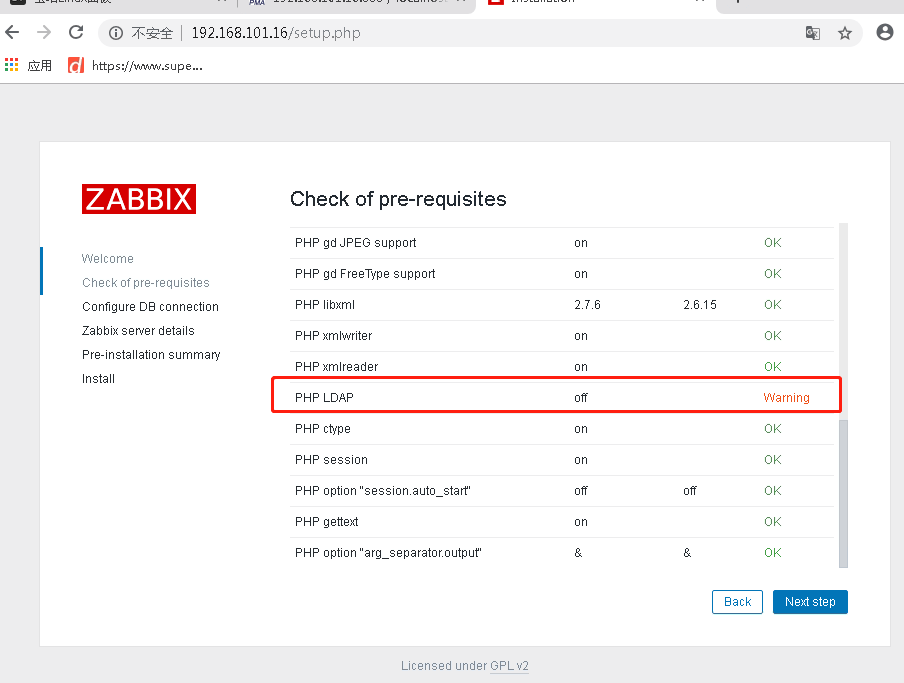Viewport: 904px width, 683px height.
Task: Click the PHP LDAP row label
Action: click(324, 398)
